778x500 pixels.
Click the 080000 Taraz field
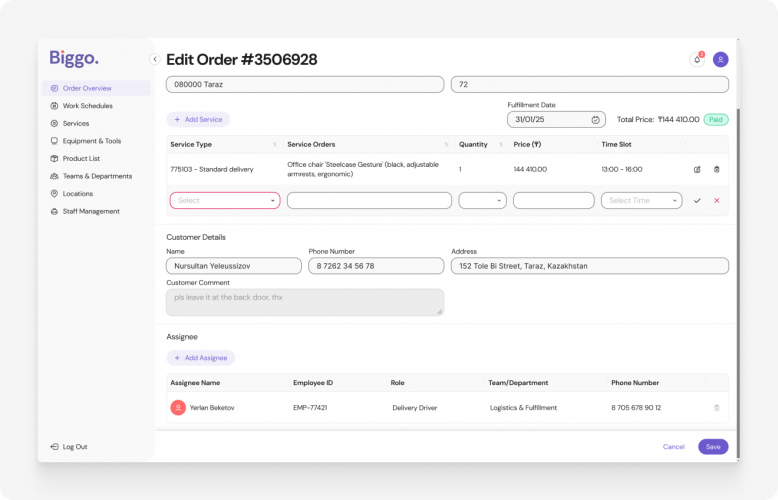(x=305, y=84)
